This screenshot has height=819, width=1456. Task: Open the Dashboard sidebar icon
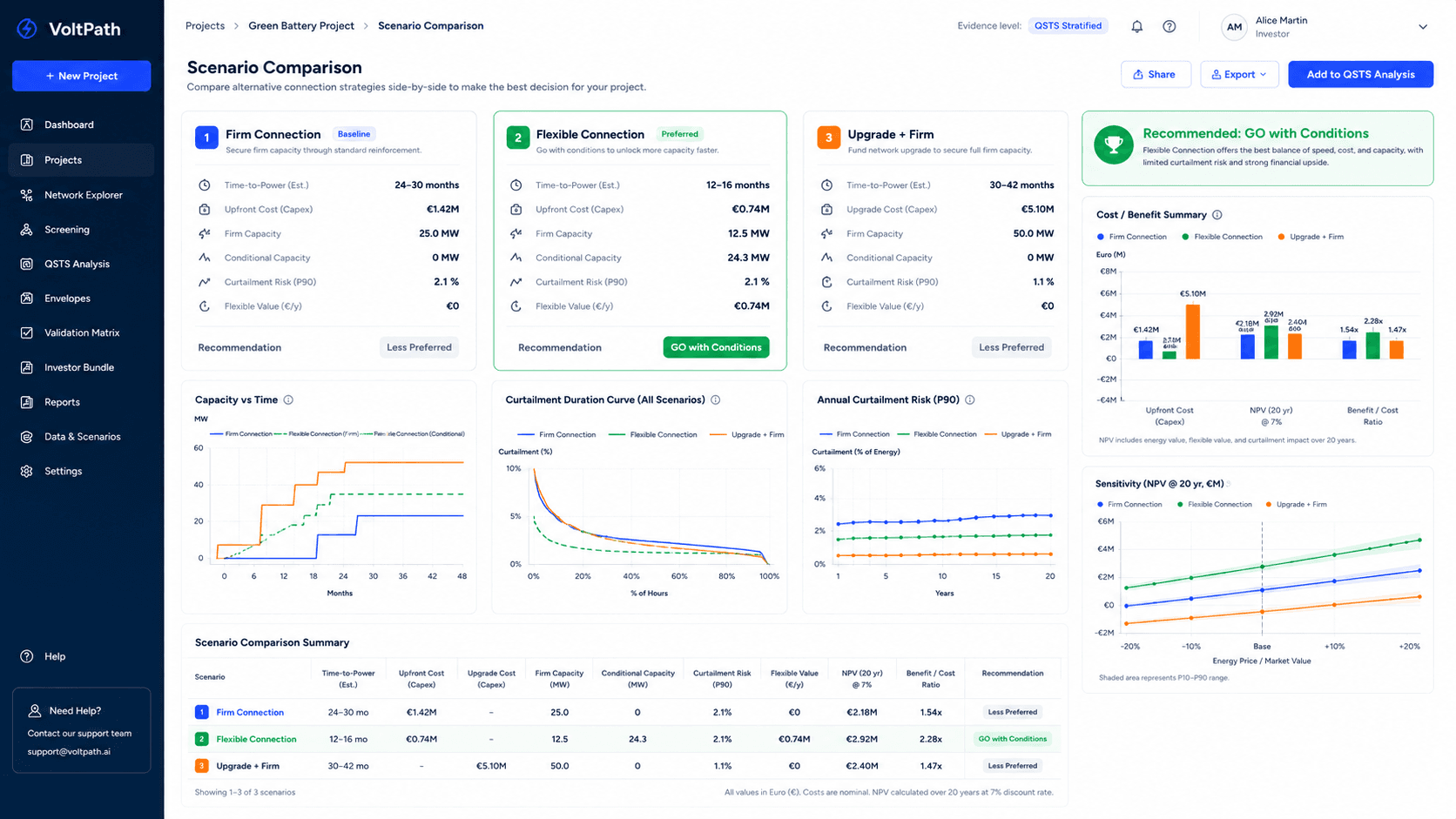coord(27,124)
